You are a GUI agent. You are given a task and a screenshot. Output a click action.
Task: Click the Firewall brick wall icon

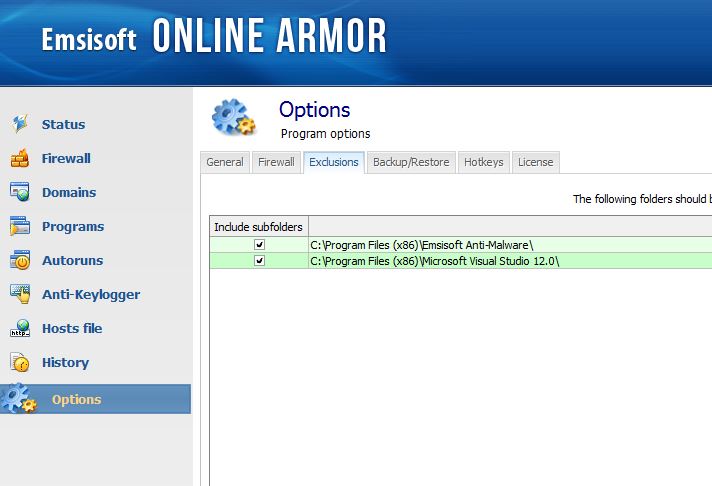coord(20,158)
